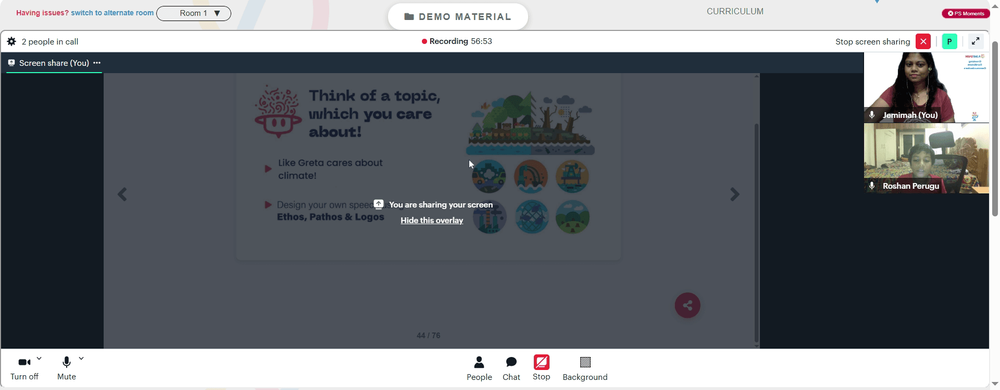Mute the microphone
Screen dimensions: 1000x390
coord(66,368)
